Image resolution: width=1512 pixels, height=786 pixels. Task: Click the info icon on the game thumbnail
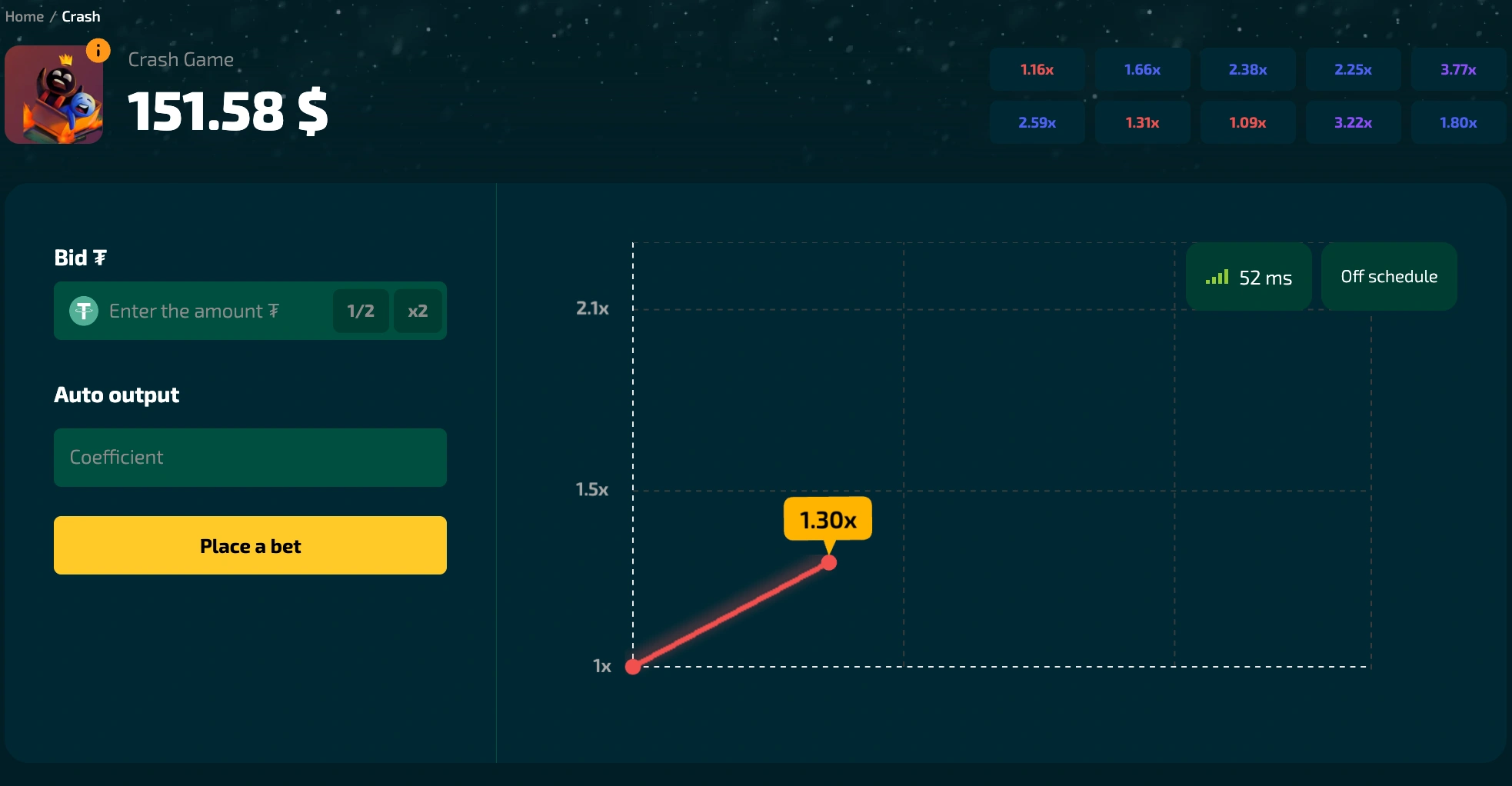tap(97, 49)
